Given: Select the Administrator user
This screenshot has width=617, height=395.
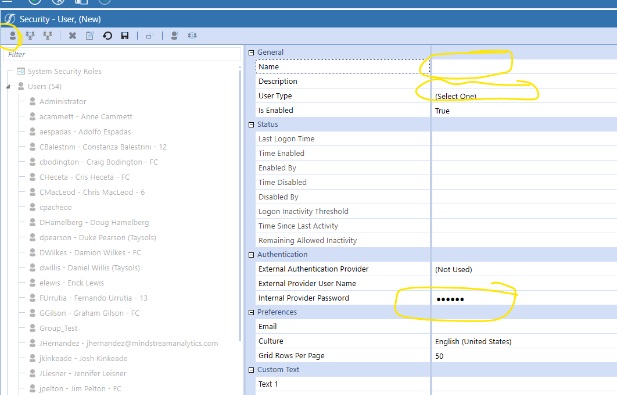Looking at the screenshot, I should 63,101.
